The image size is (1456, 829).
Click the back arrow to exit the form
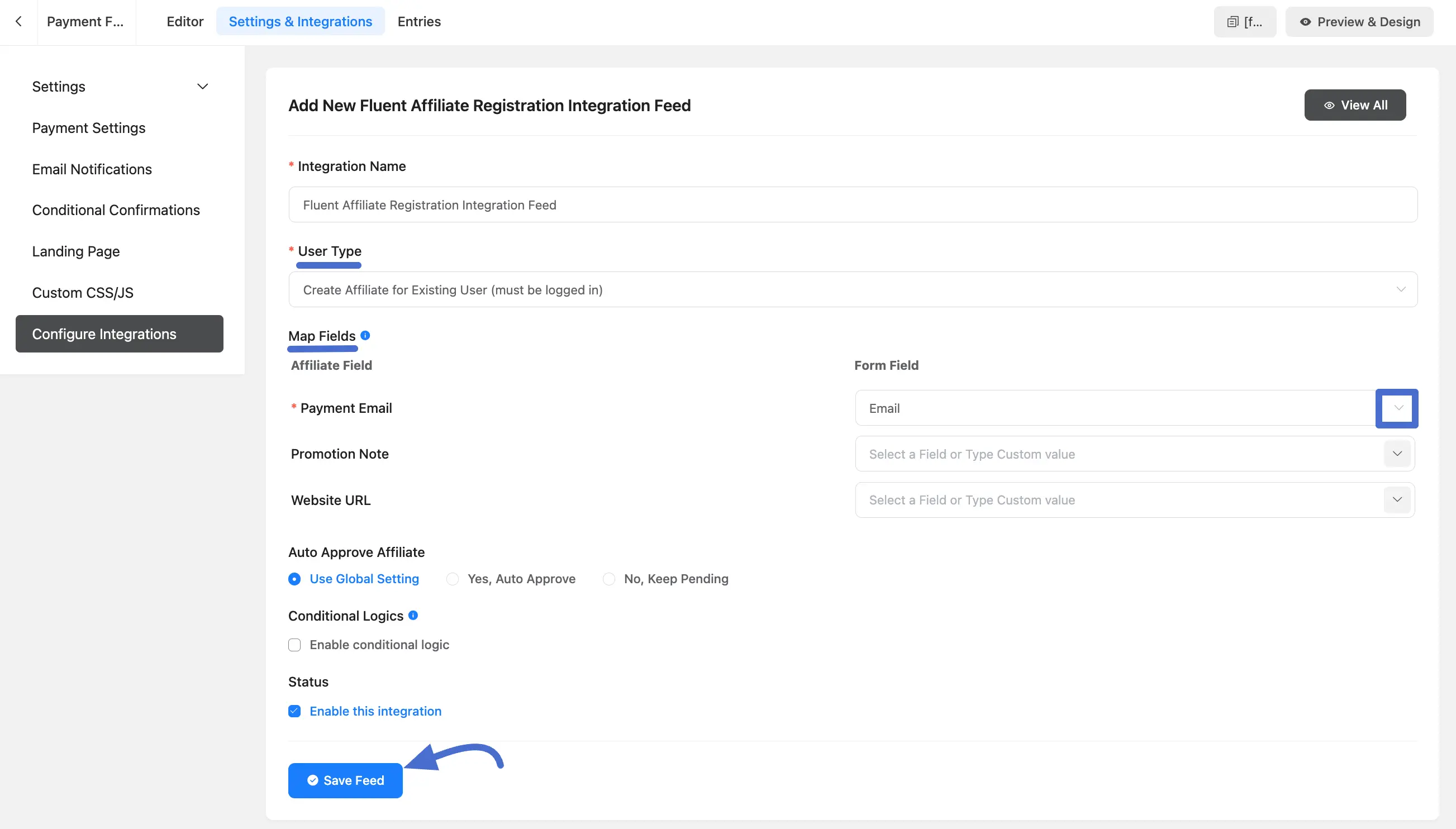(x=19, y=21)
